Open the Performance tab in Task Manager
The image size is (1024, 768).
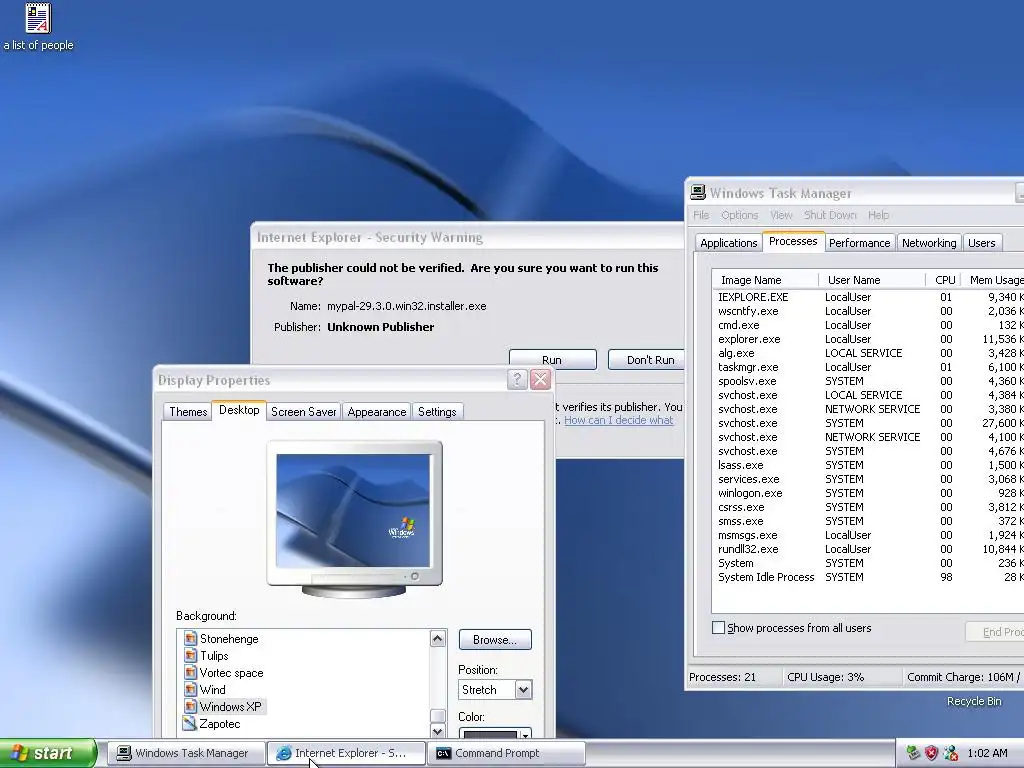click(859, 243)
